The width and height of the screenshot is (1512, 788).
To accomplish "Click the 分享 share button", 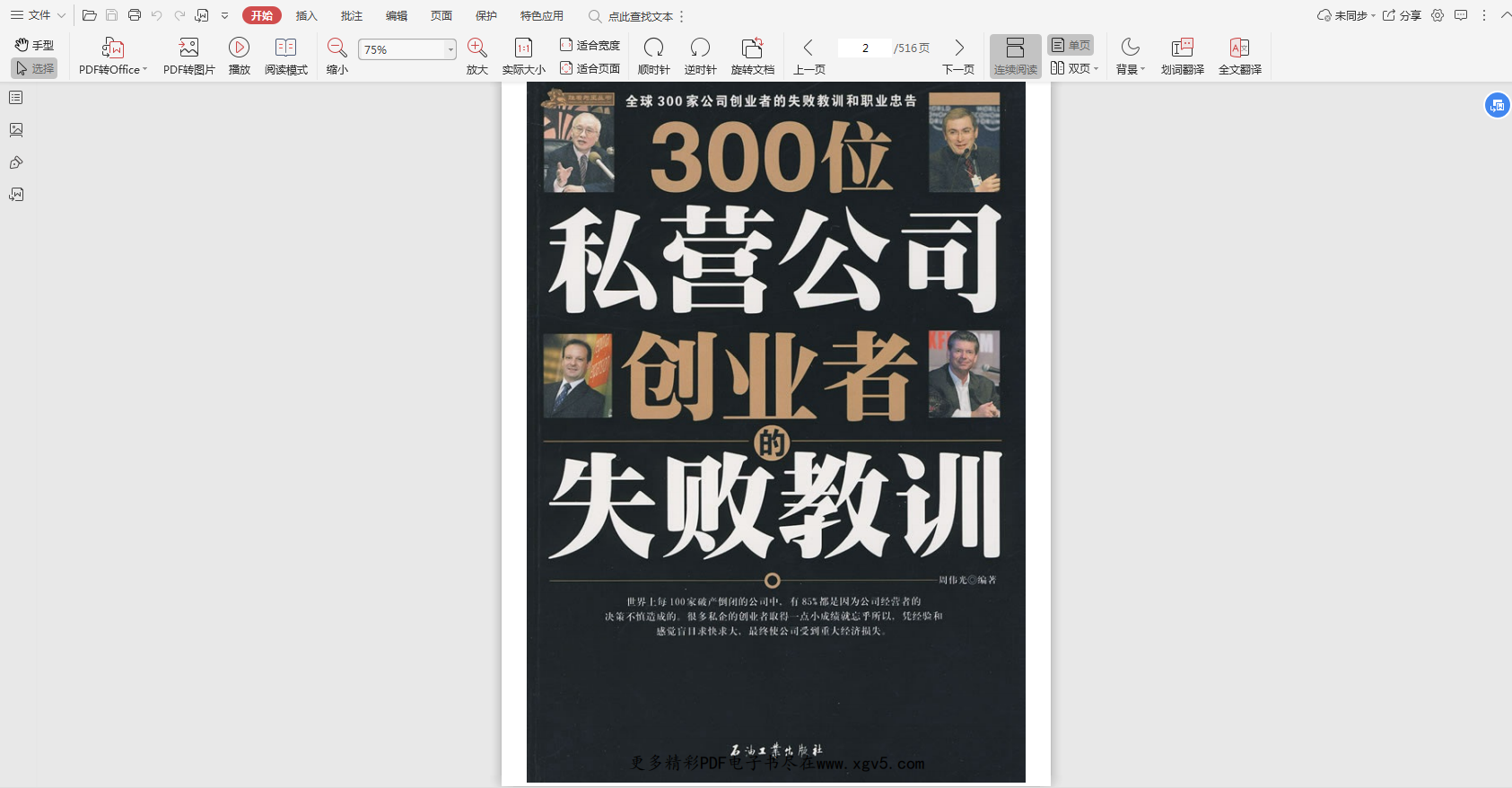I will click(x=1402, y=15).
